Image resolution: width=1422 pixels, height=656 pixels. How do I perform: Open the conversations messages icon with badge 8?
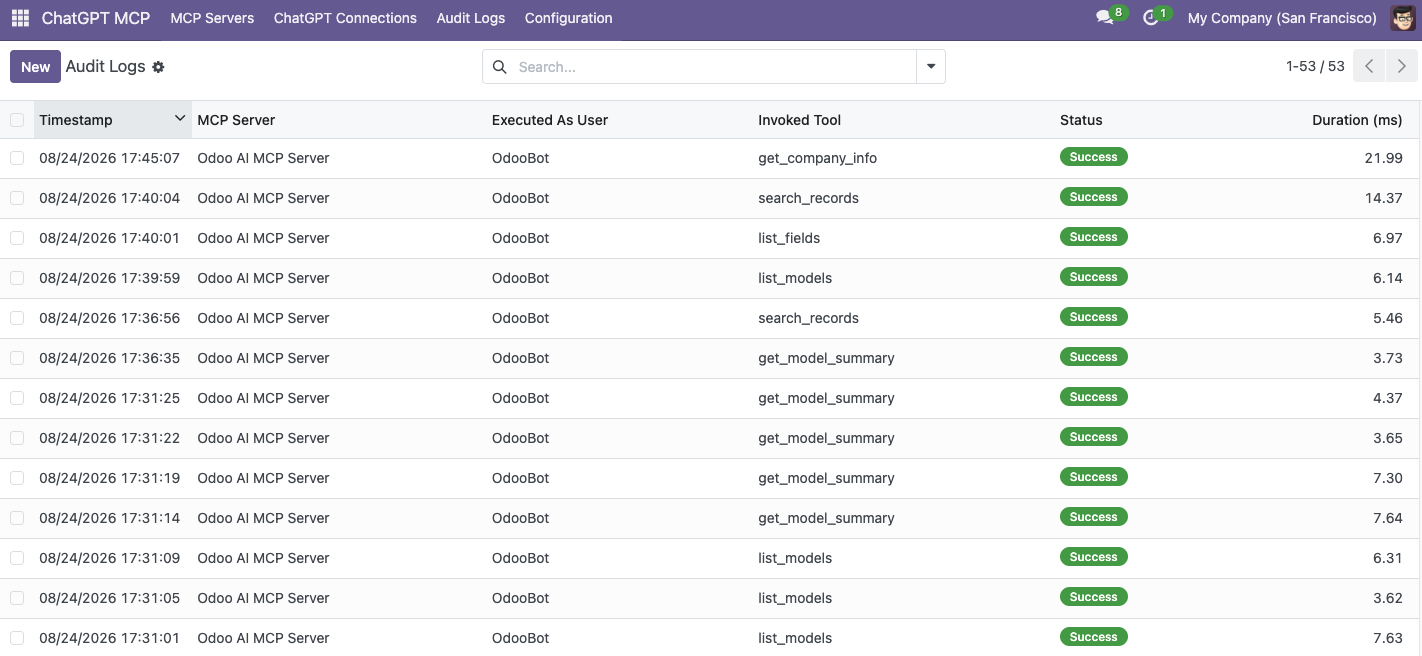1105,18
